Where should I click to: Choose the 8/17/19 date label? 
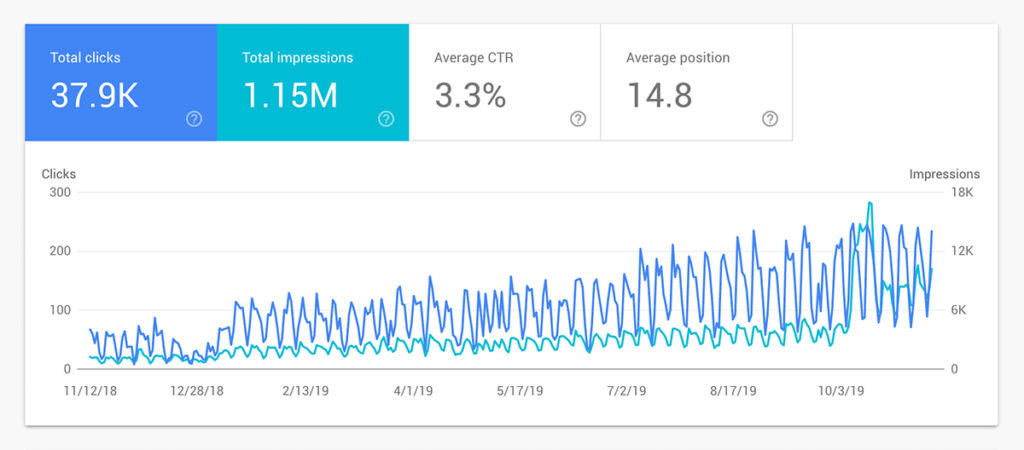coord(735,390)
